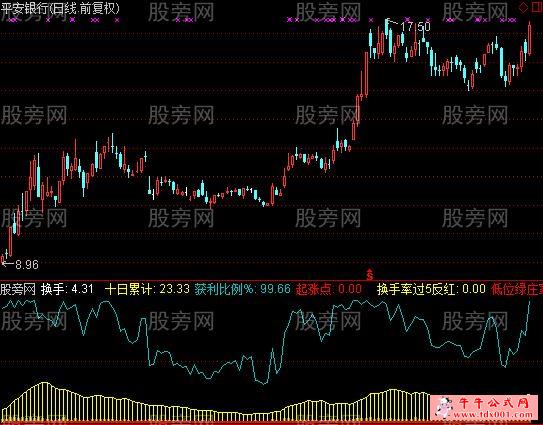Click the red up-arrow signal marker above indicator panel

(x=370, y=274)
